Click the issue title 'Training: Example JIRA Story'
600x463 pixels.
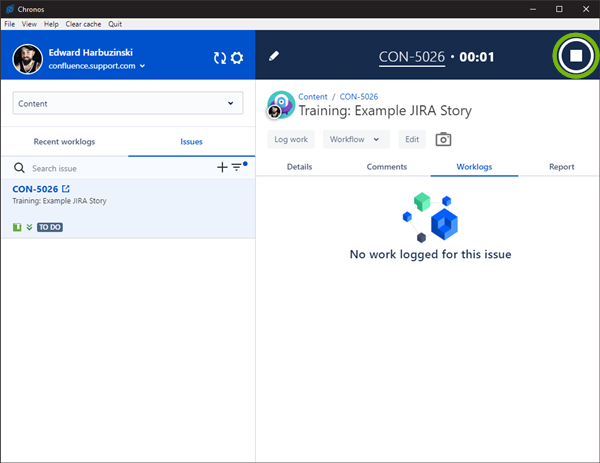(x=385, y=111)
